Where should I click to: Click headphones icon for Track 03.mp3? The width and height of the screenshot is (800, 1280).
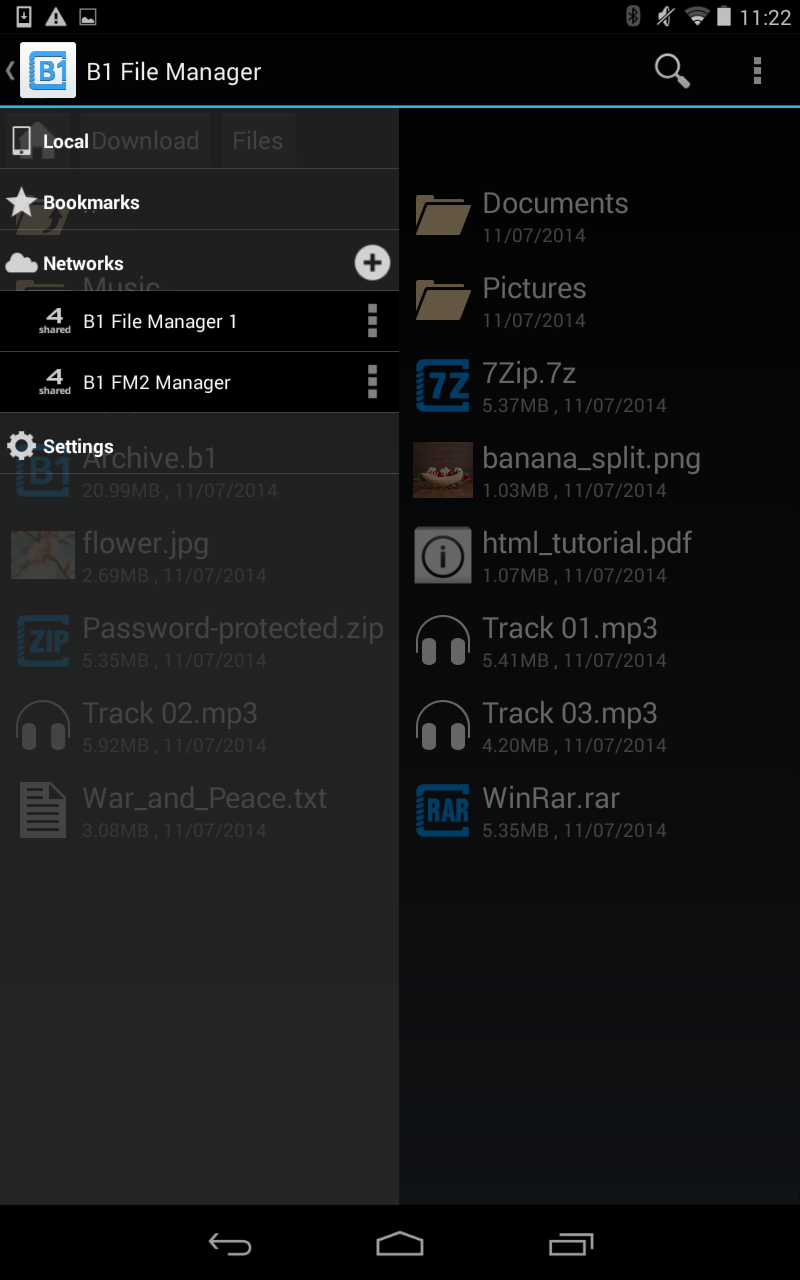click(443, 725)
